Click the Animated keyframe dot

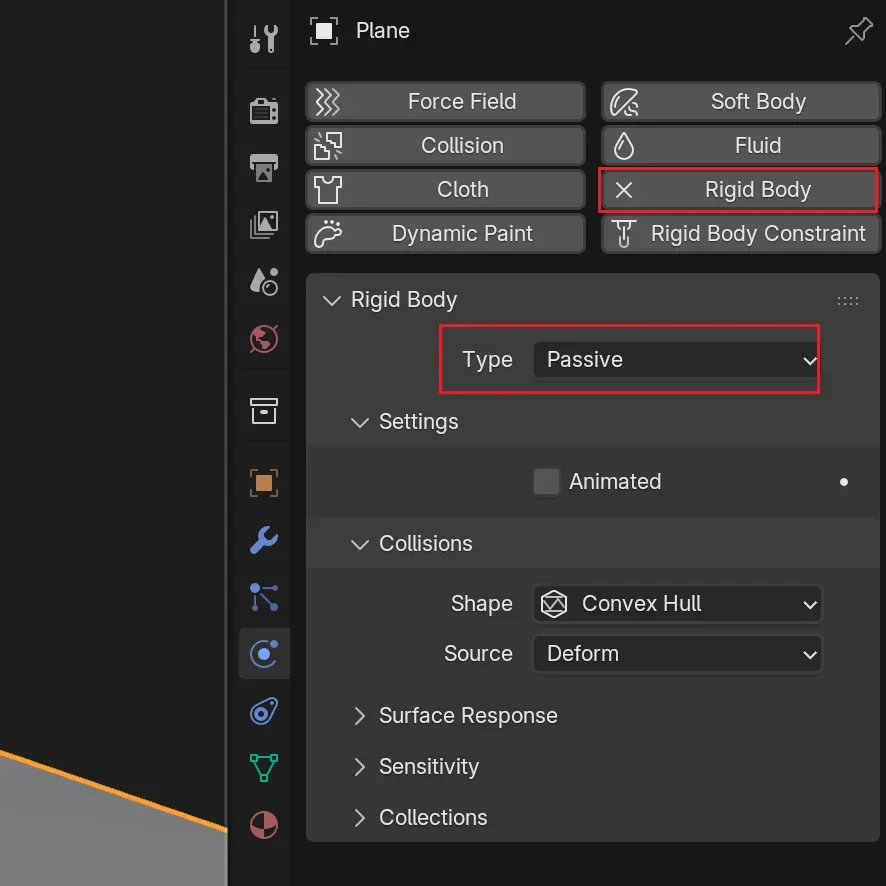click(x=844, y=482)
